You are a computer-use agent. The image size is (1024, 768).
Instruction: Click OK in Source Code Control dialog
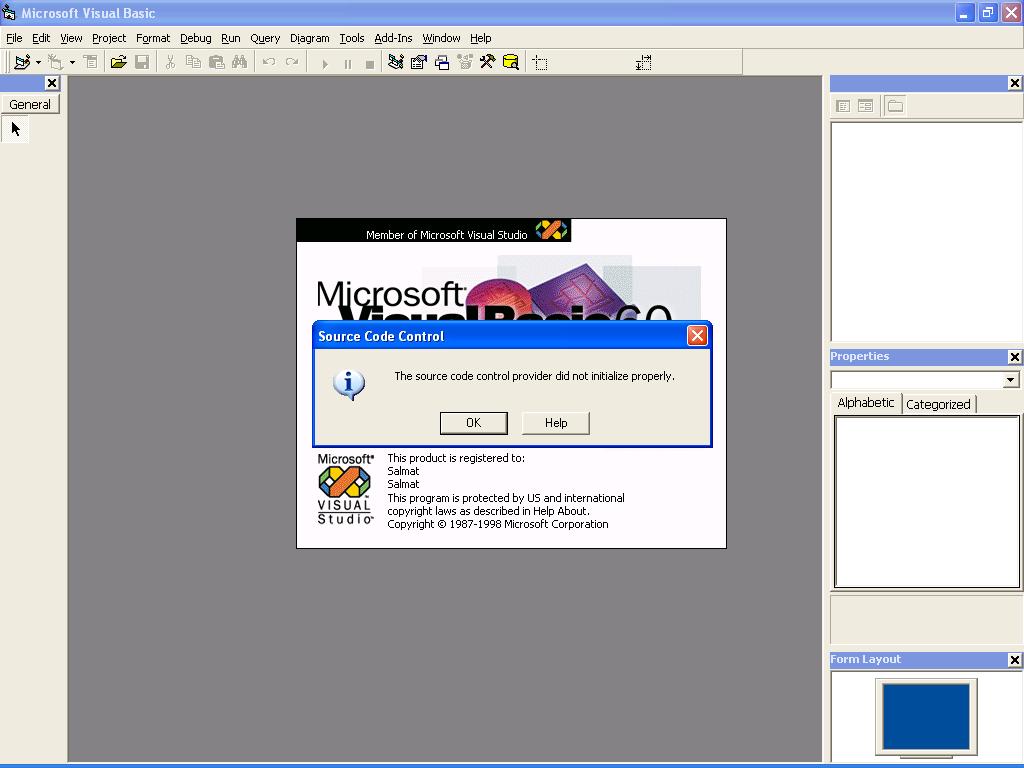pos(473,423)
